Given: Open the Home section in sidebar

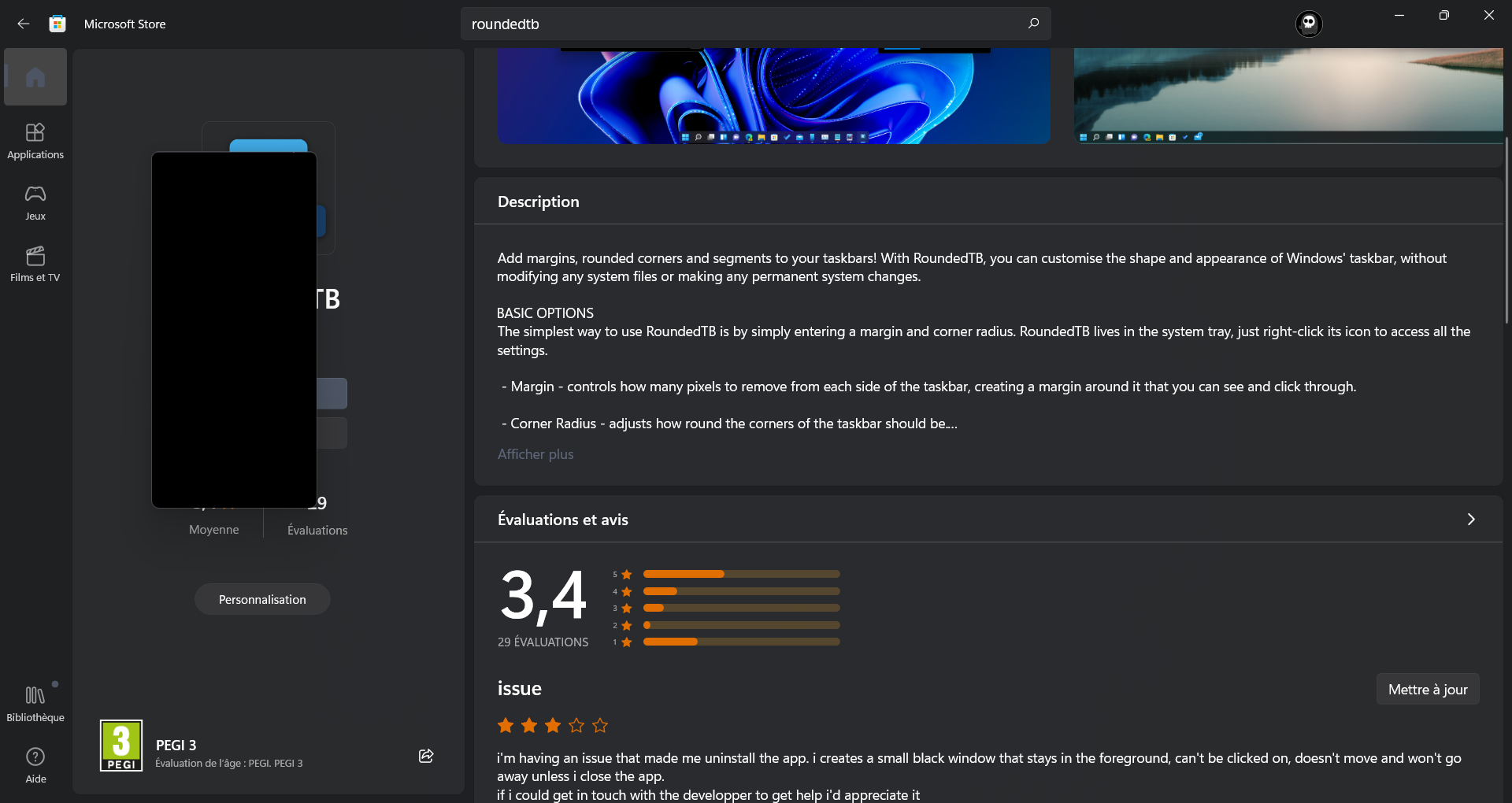Looking at the screenshot, I should pos(35,76).
